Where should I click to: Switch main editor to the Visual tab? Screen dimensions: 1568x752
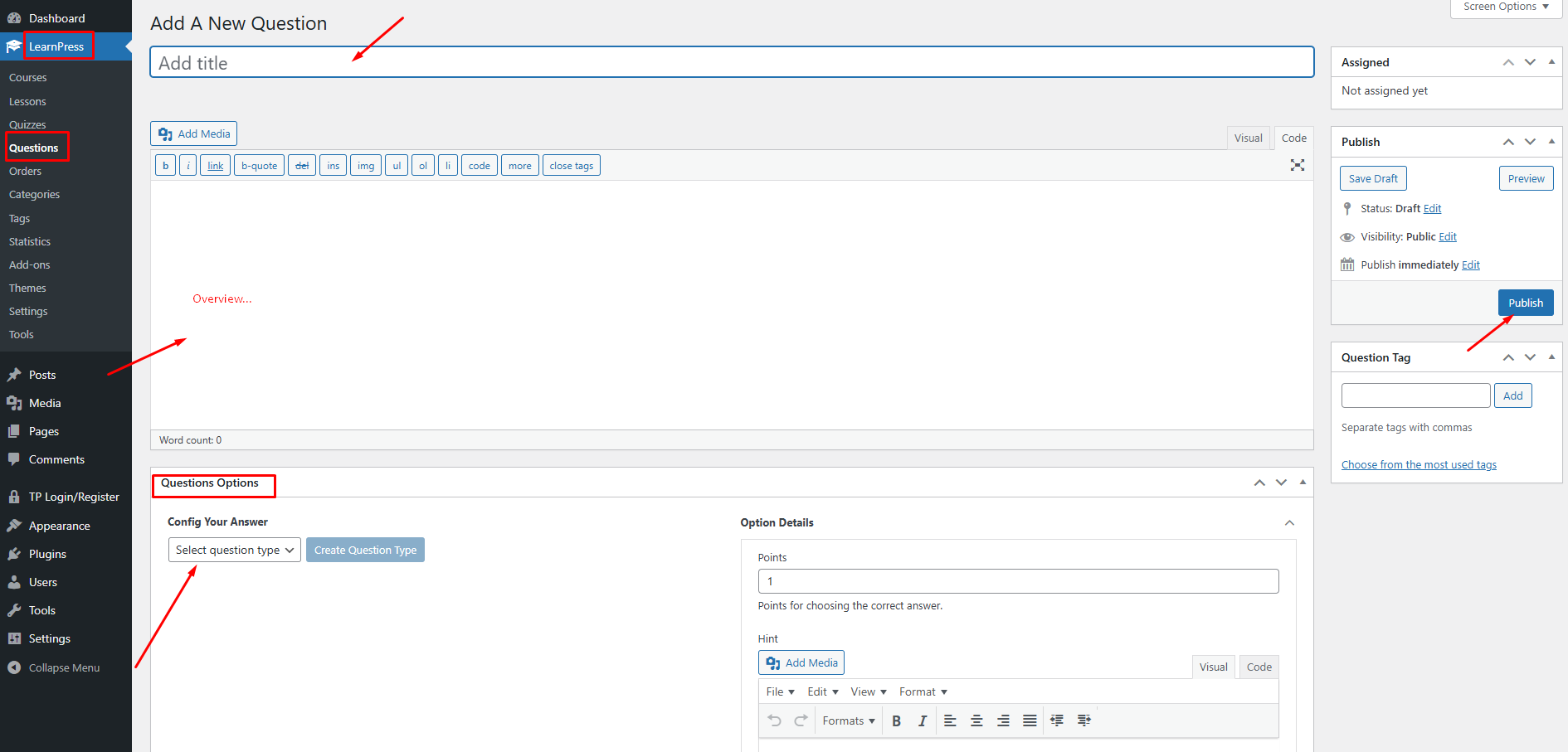1248,138
